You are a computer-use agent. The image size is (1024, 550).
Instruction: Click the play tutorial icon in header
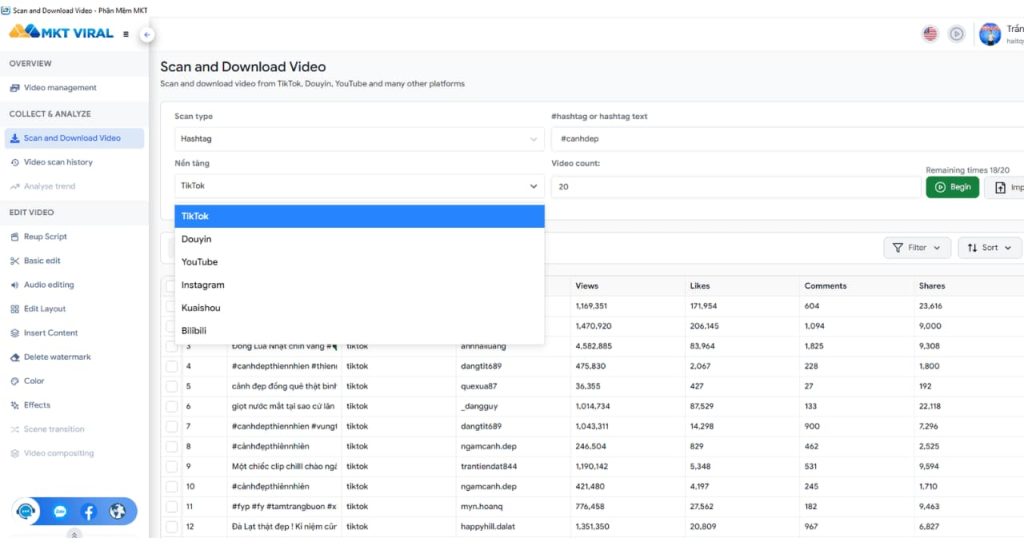point(957,34)
